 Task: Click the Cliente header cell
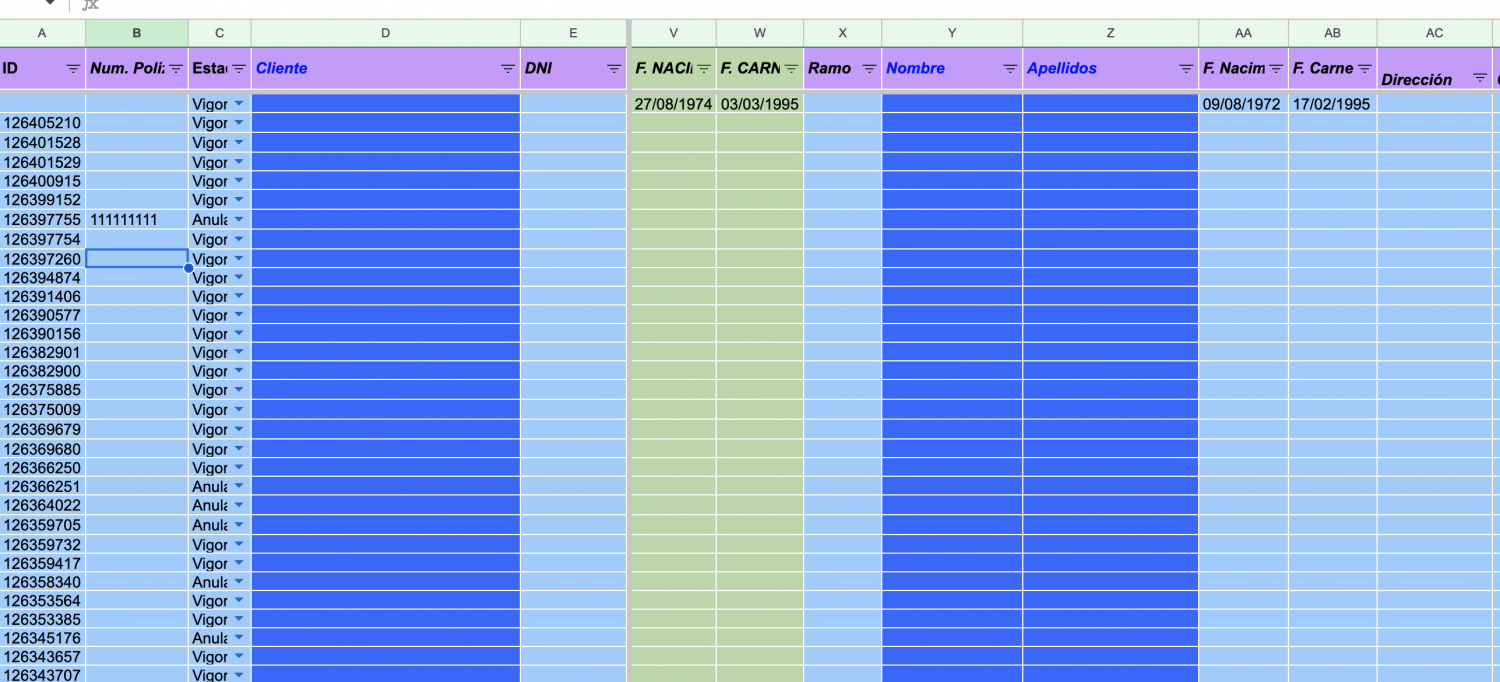(x=386, y=69)
